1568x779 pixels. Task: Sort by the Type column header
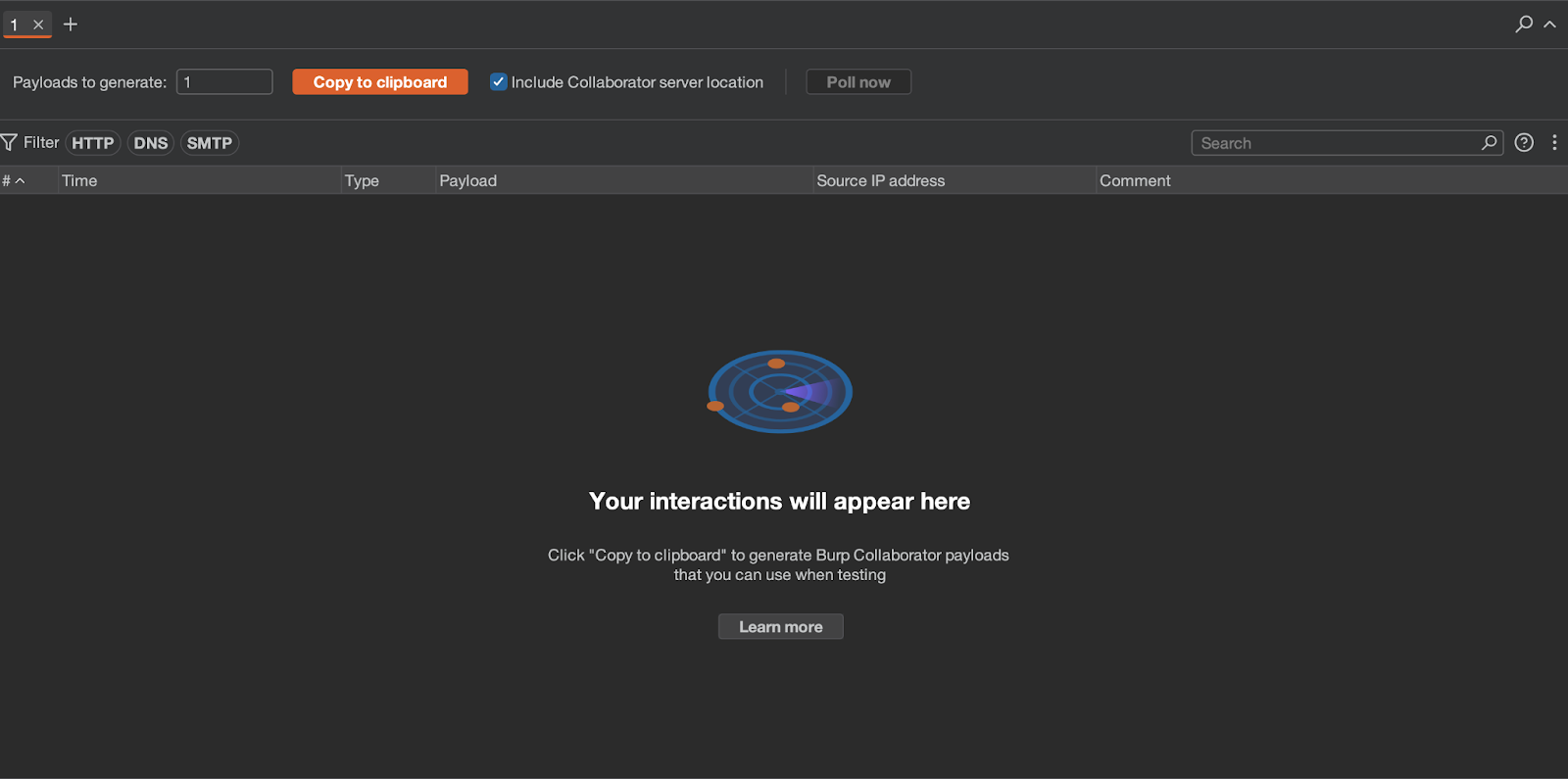point(388,180)
